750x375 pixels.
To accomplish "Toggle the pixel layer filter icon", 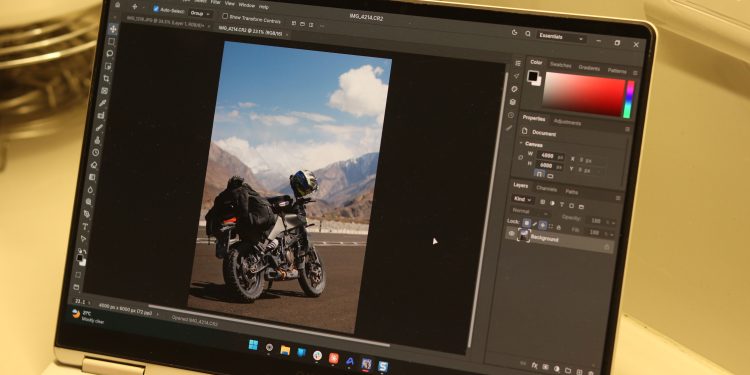I will pyautogui.click(x=542, y=202).
